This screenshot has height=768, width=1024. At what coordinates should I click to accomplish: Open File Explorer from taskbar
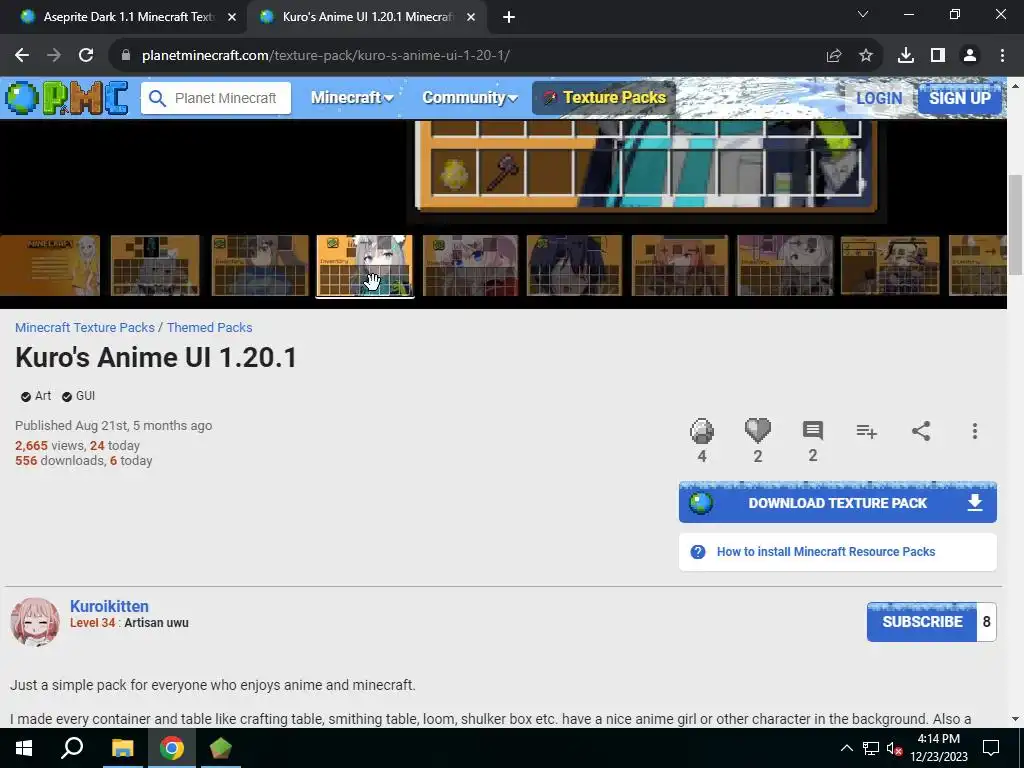123,748
